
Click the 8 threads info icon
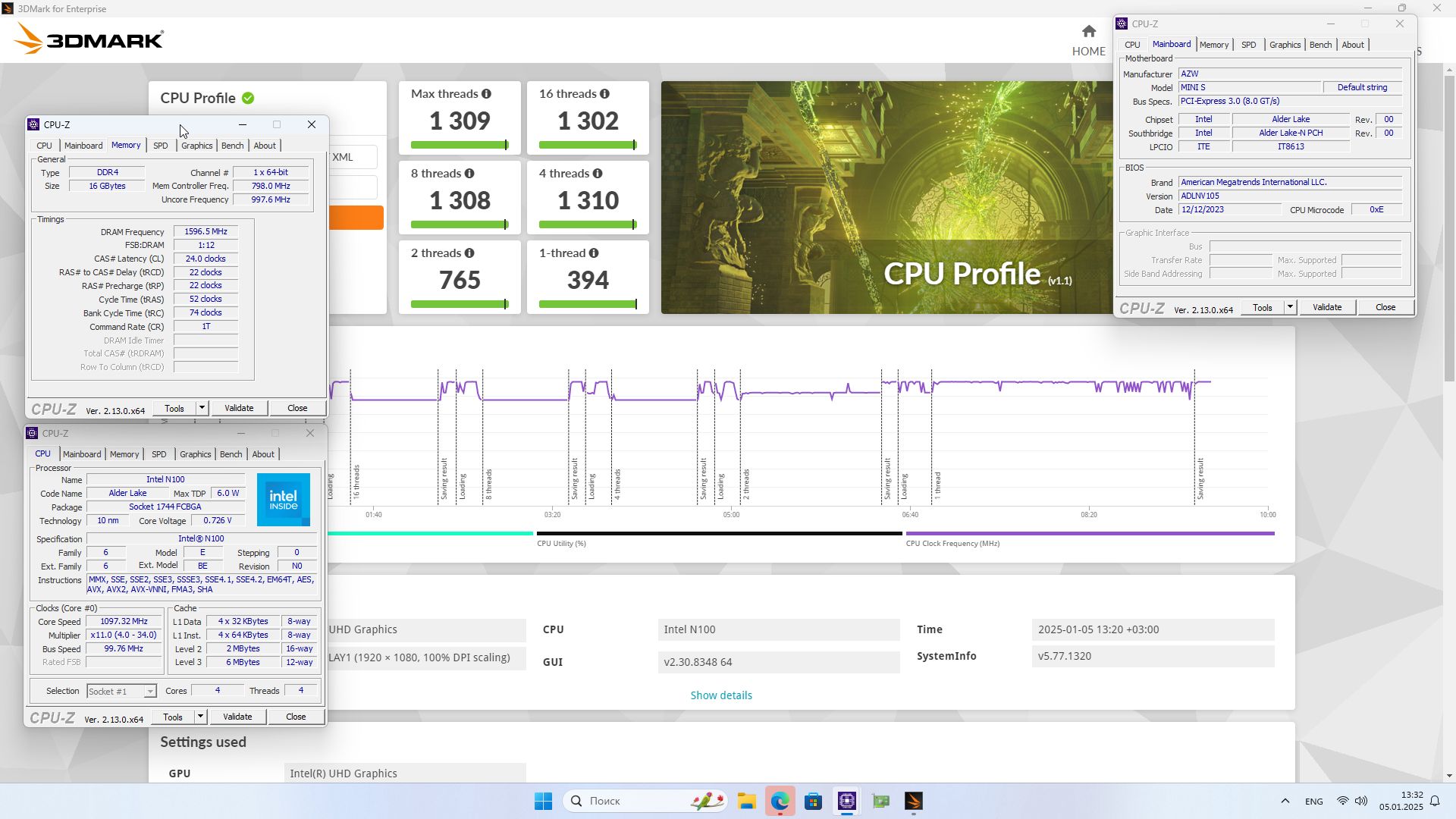469,174
